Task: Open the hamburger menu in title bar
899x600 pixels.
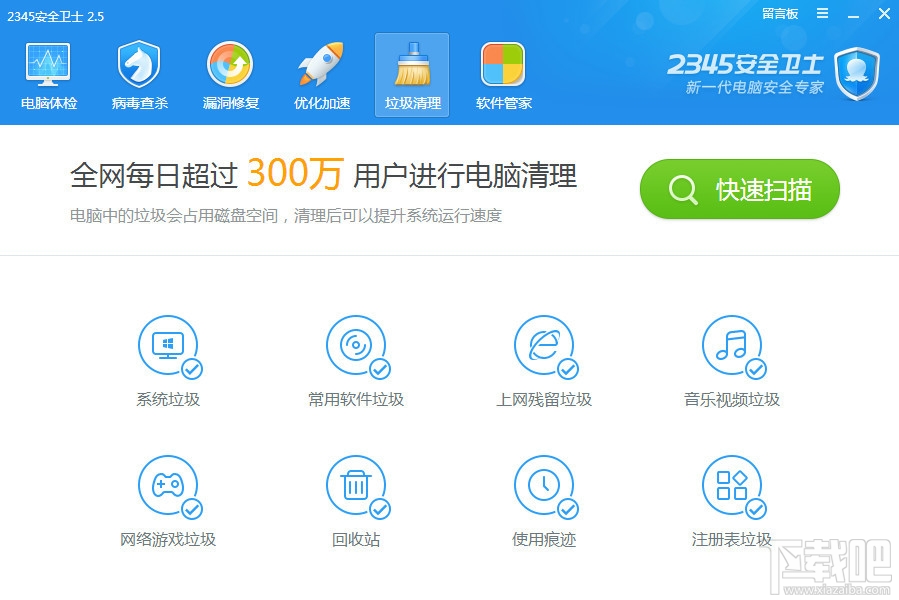Action: click(x=822, y=14)
